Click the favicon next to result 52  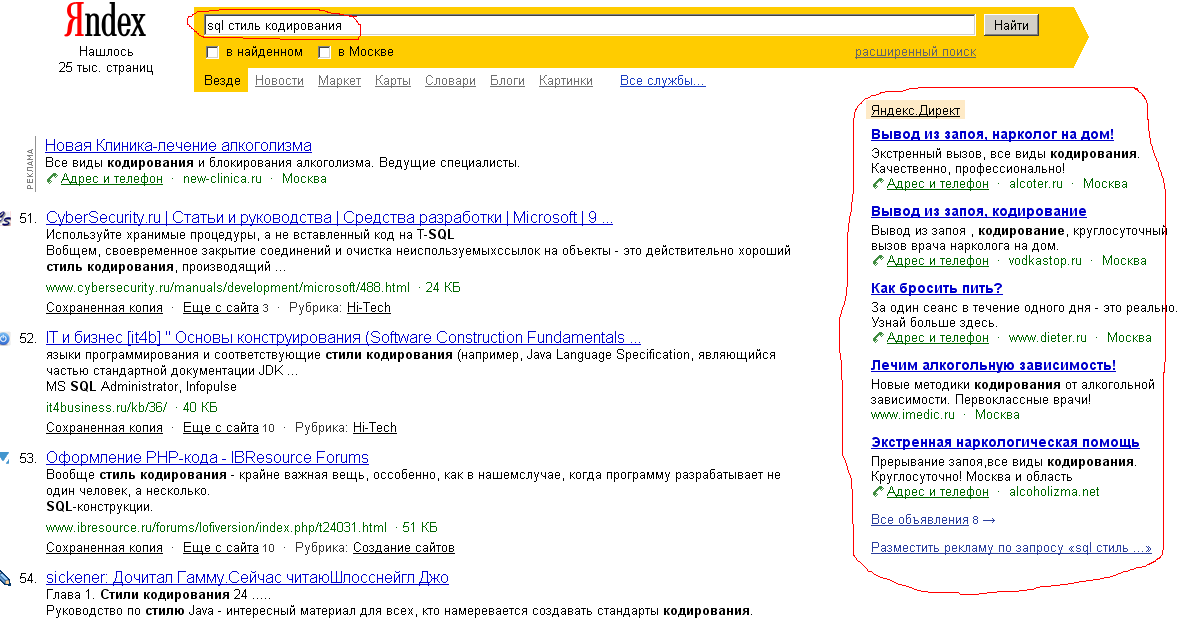point(4,338)
